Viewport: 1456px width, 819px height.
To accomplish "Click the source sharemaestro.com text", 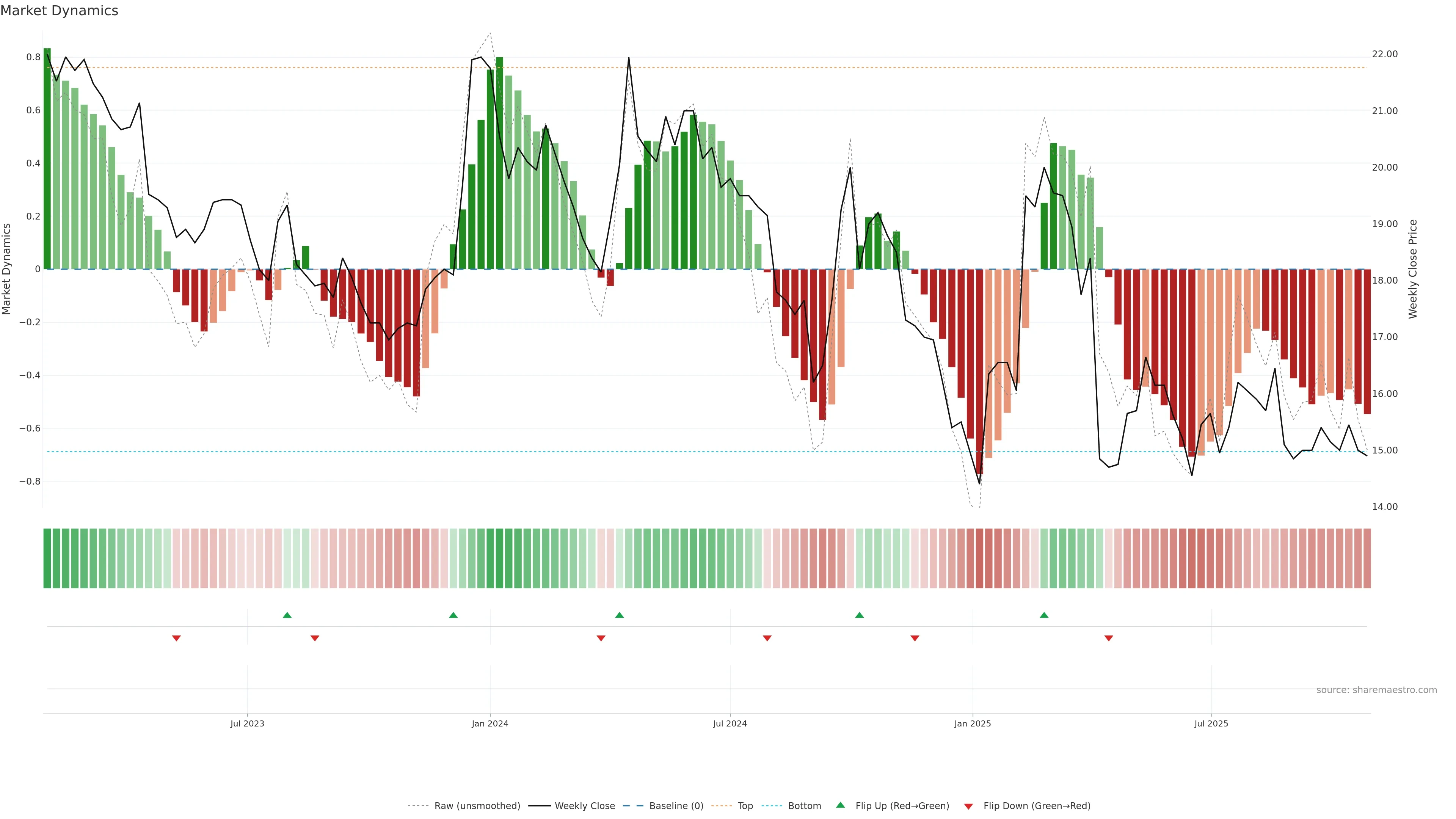I will (x=1376, y=690).
